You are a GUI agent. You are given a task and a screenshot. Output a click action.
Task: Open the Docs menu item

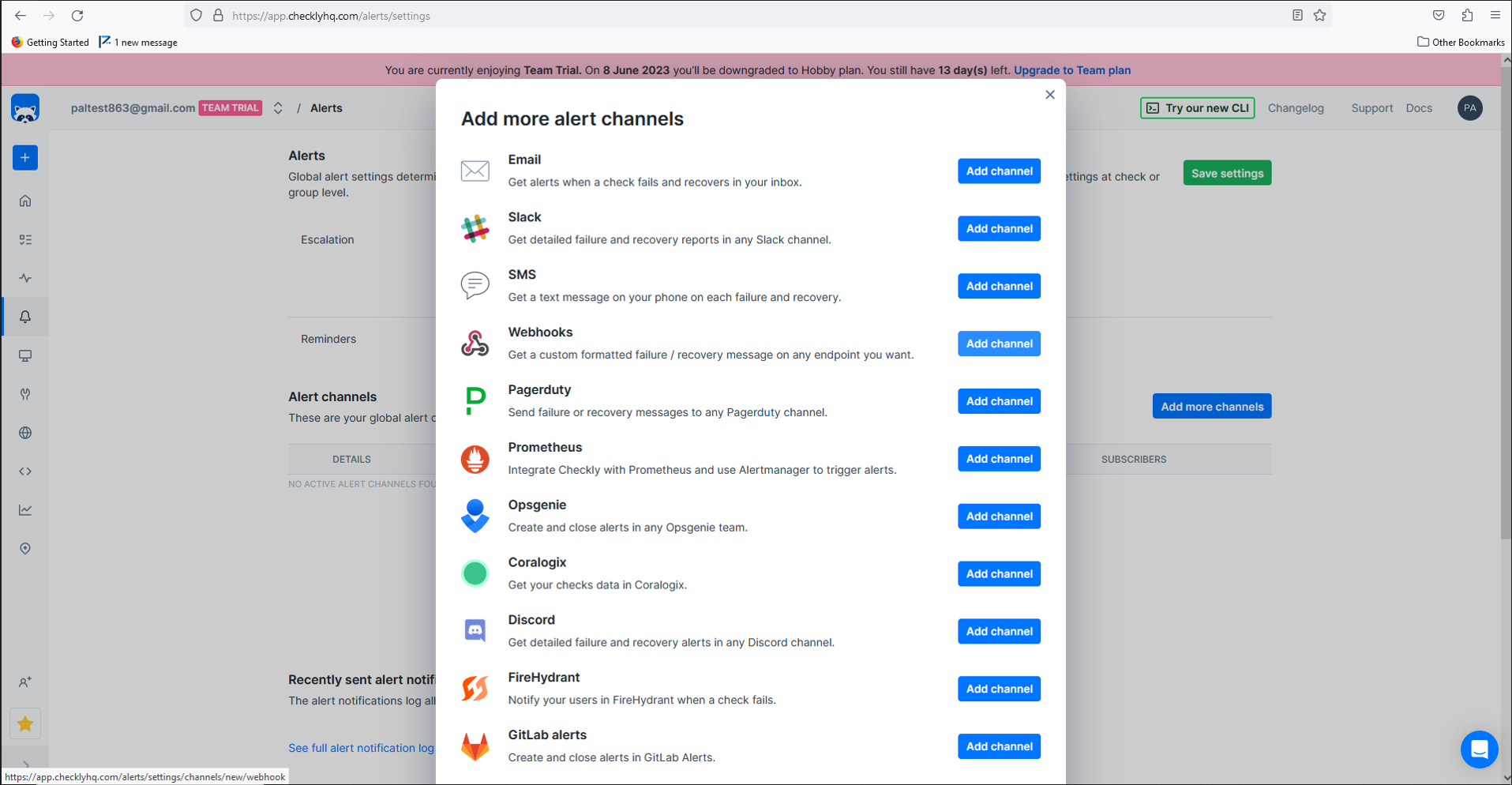point(1418,108)
